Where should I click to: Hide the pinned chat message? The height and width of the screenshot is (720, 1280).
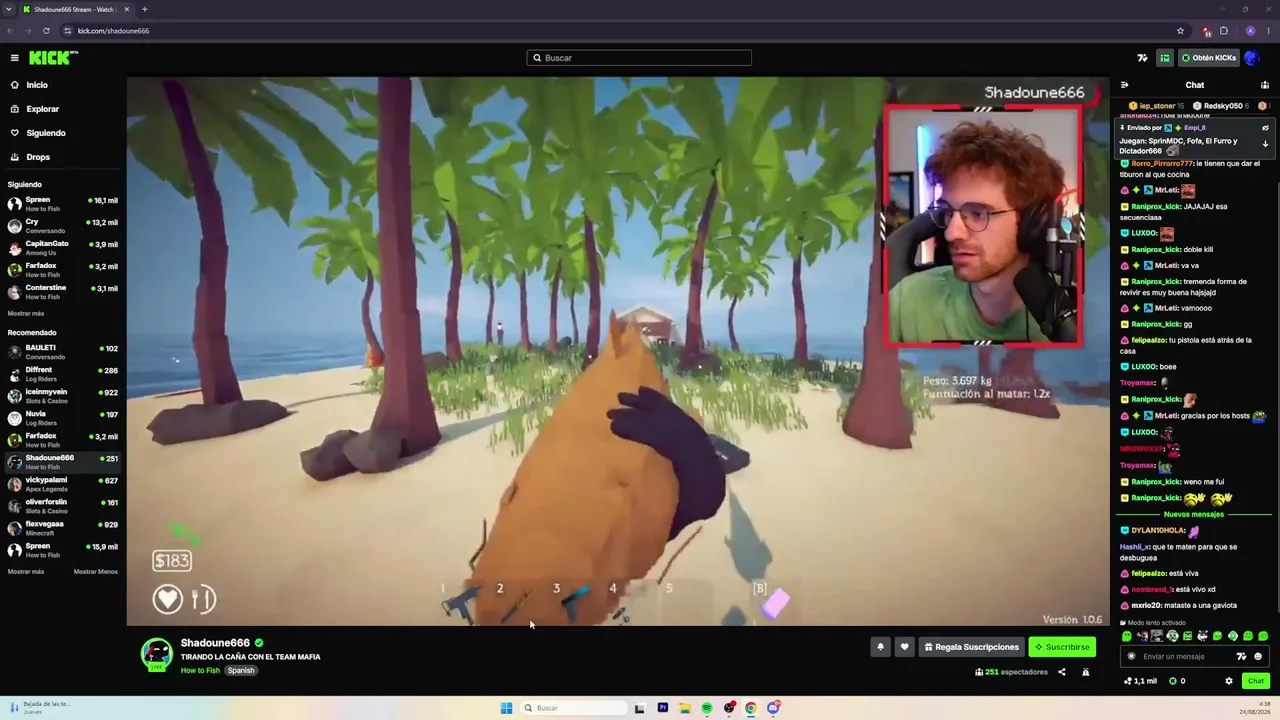[x=1265, y=128]
